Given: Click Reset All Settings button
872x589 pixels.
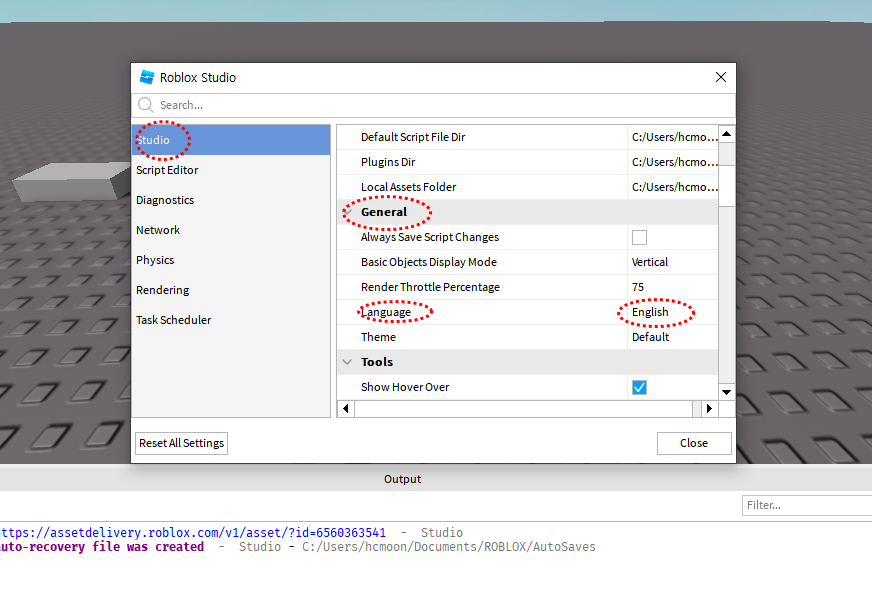Looking at the screenshot, I should pos(181,443).
